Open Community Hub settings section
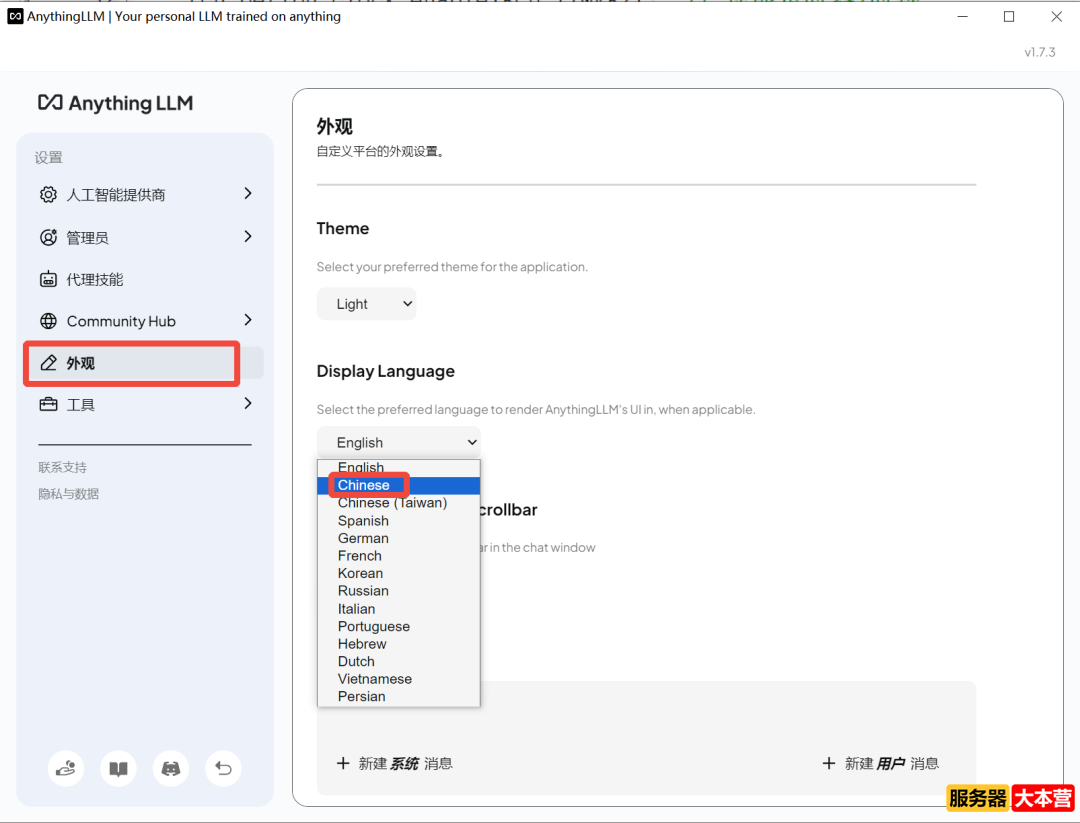Image resolution: width=1080 pixels, height=823 pixels. click(x=145, y=321)
